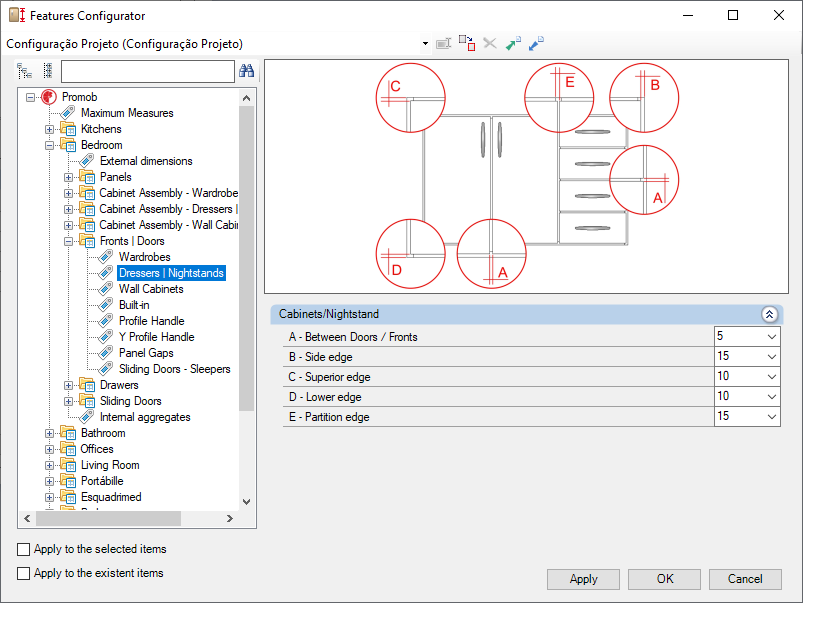Viewport: 820px width, 619px height.
Task: Click the tree vertical scrollbar down arrow
Action: tap(247, 502)
